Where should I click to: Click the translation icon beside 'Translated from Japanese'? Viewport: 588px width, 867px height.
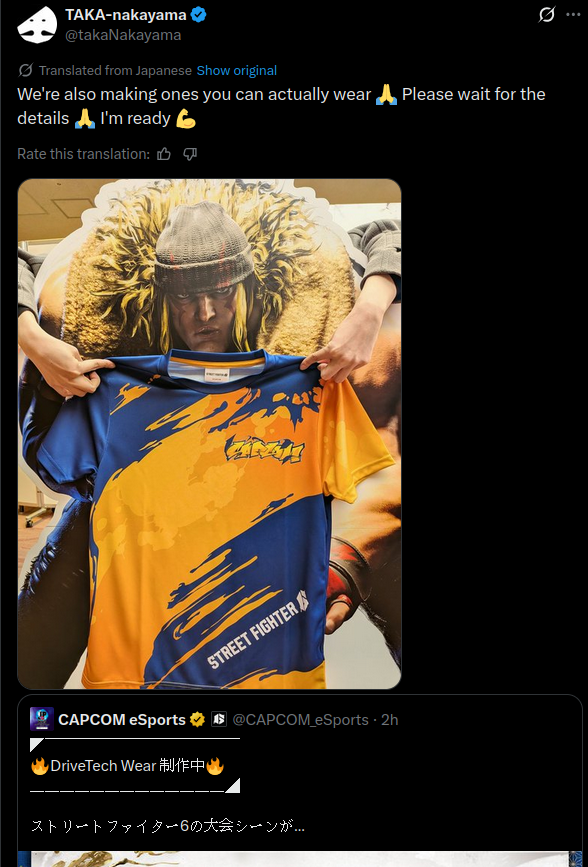click(x=25, y=70)
